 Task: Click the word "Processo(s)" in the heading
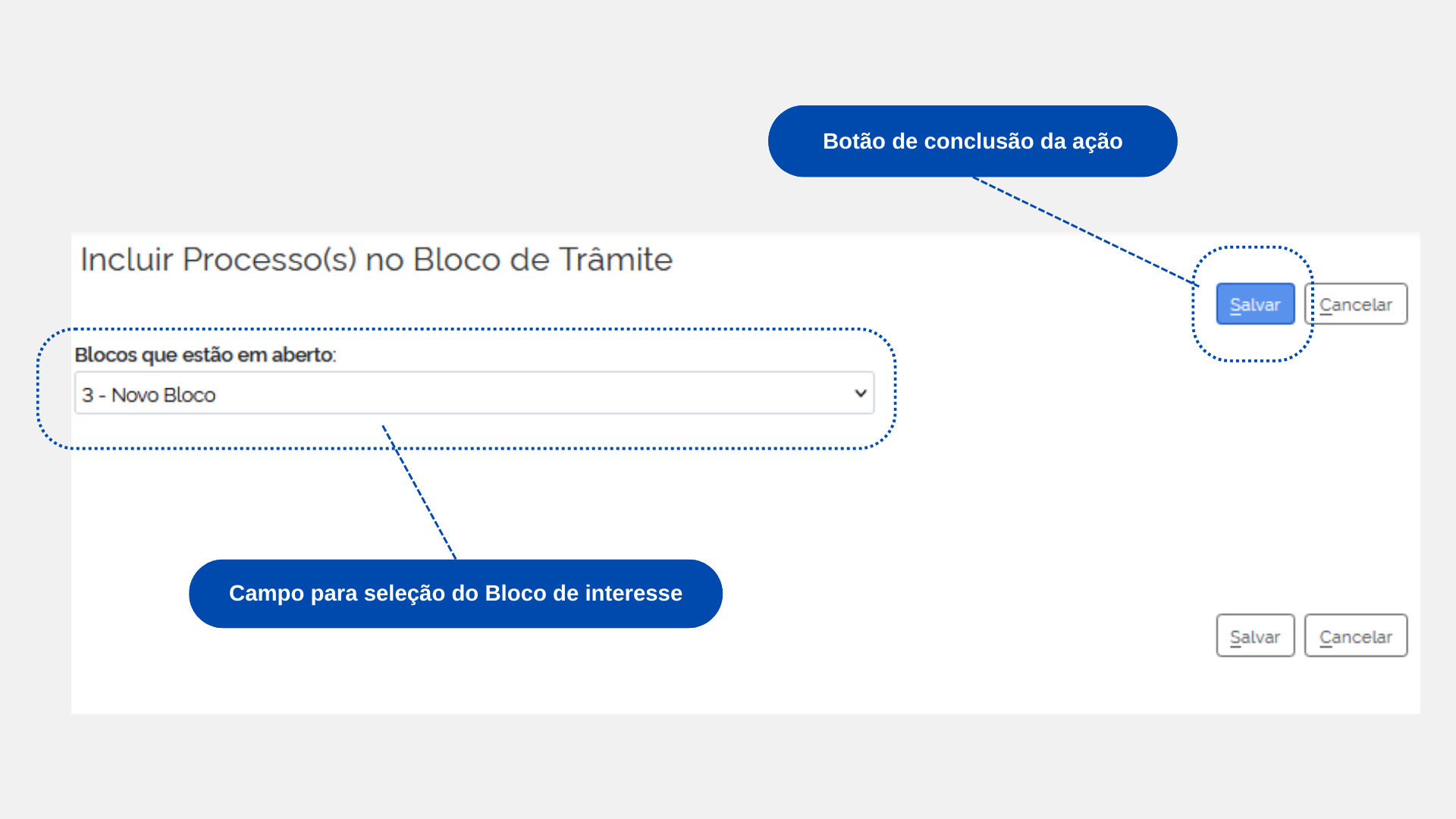tap(269, 259)
